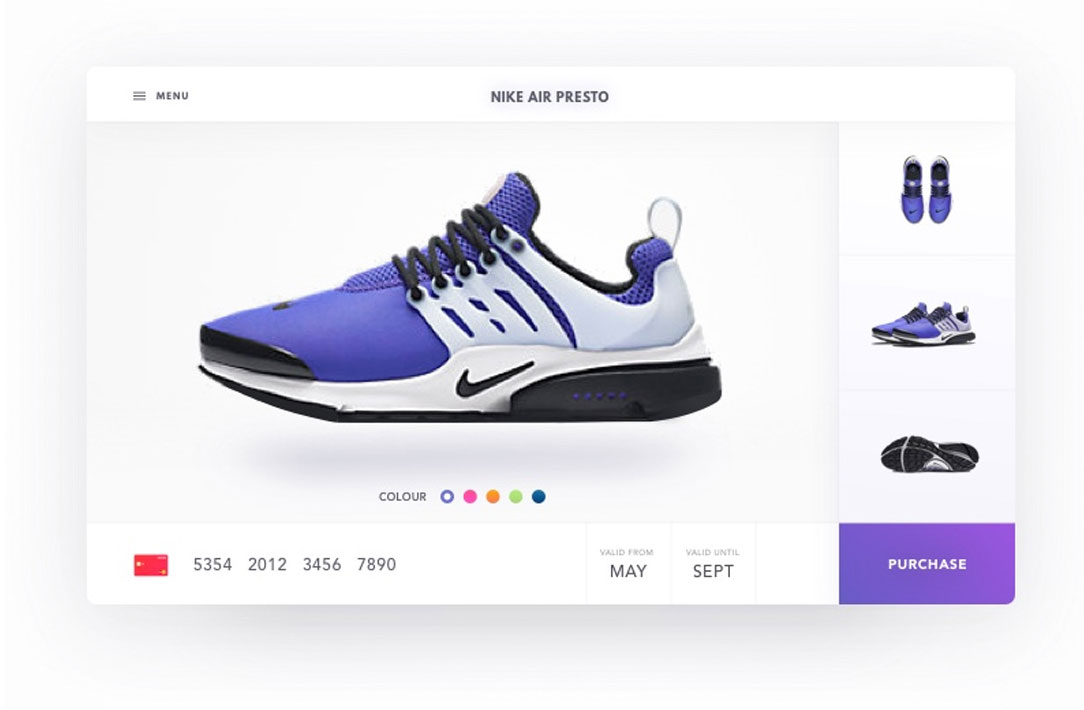1084x710 pixels.
Task: Select the purple colour option
Action: point(447,496)
